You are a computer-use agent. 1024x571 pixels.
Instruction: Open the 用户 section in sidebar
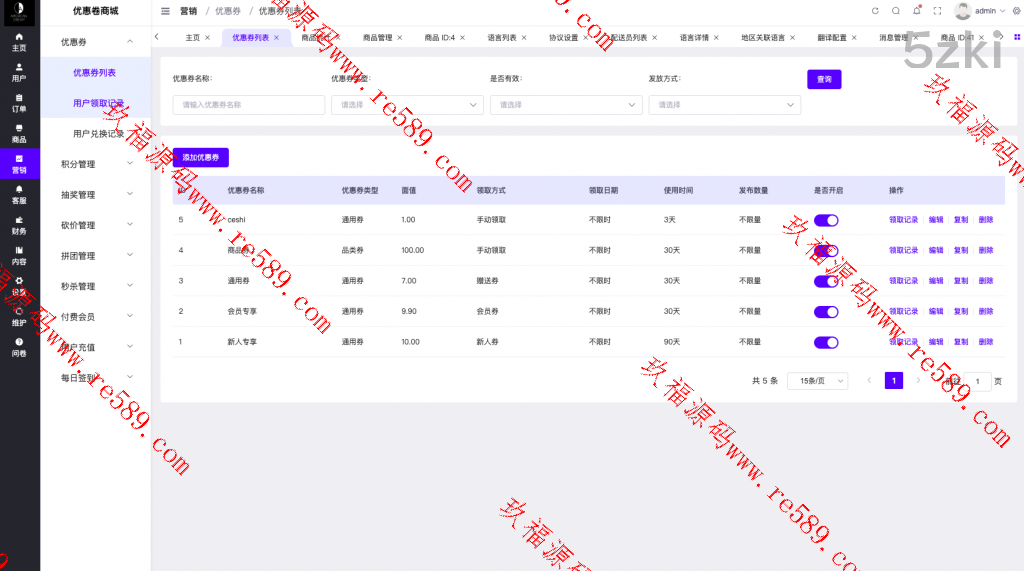pos(19,72)
